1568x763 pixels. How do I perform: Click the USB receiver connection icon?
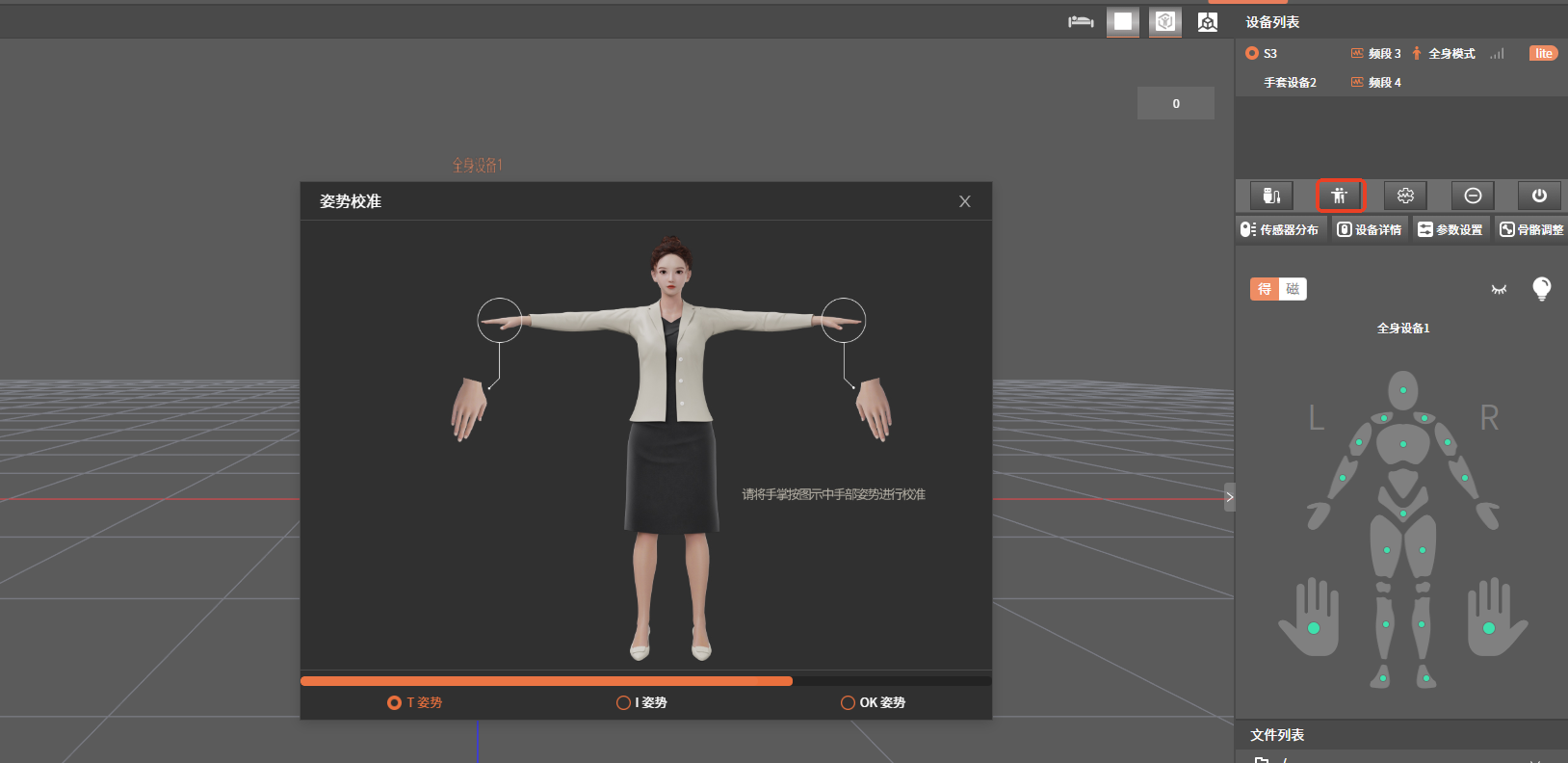(1271, 196)
